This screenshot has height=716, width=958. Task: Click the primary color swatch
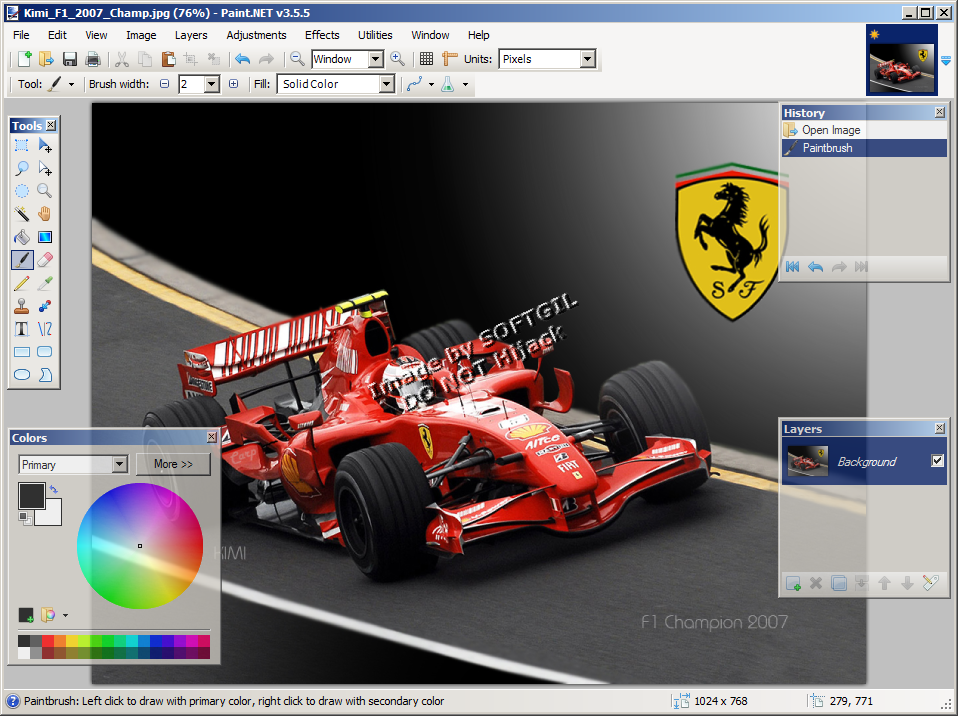click(29, 495)
